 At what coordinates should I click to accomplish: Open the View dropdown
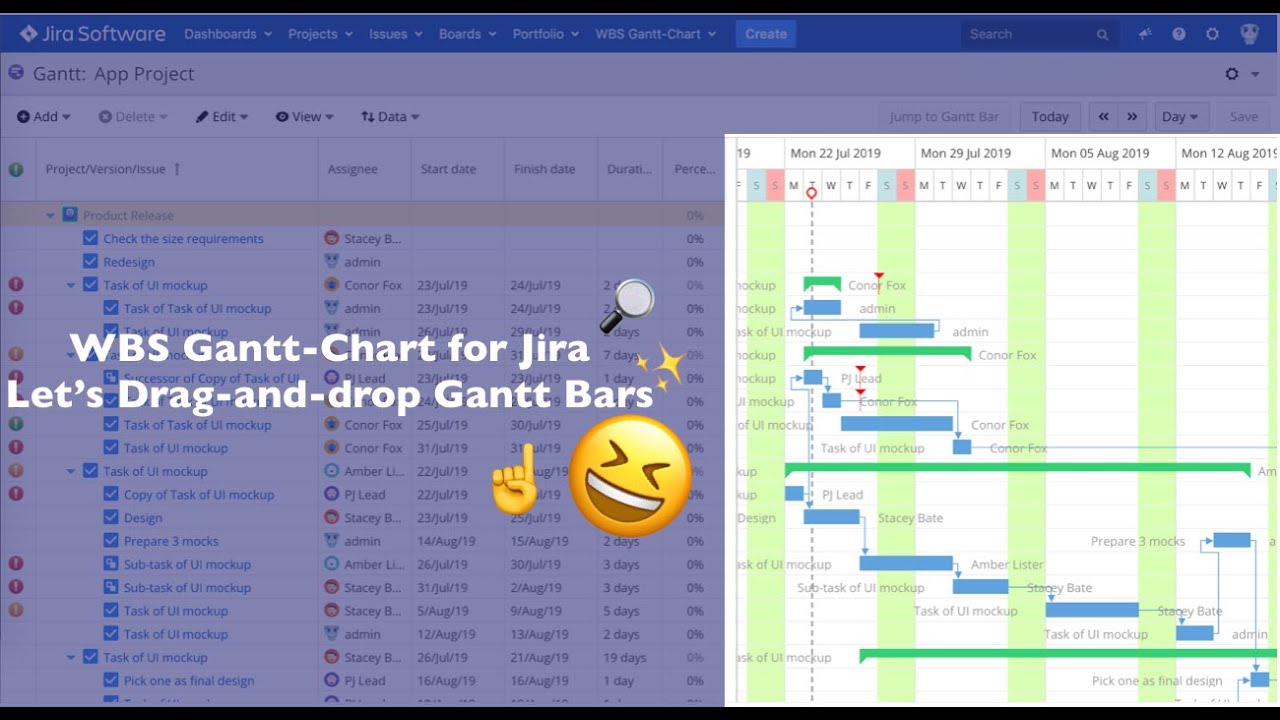click(x=305, y=116)
